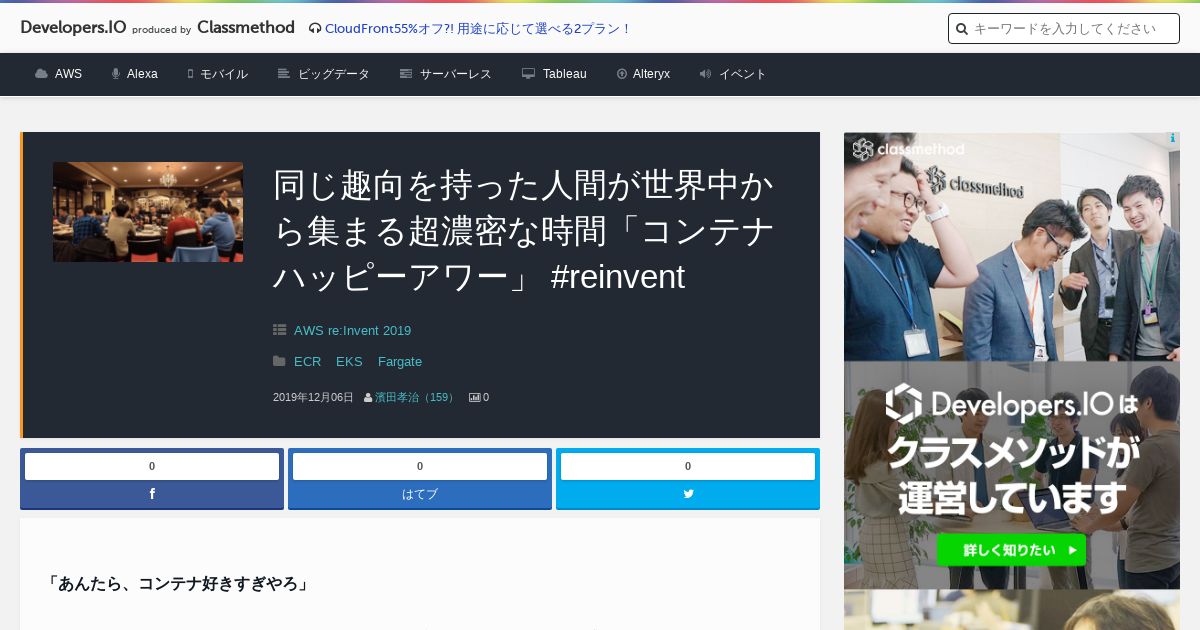Open the Classmethod logo link
The height and width of the screenshot is (630, 1200).
[246, 28]
